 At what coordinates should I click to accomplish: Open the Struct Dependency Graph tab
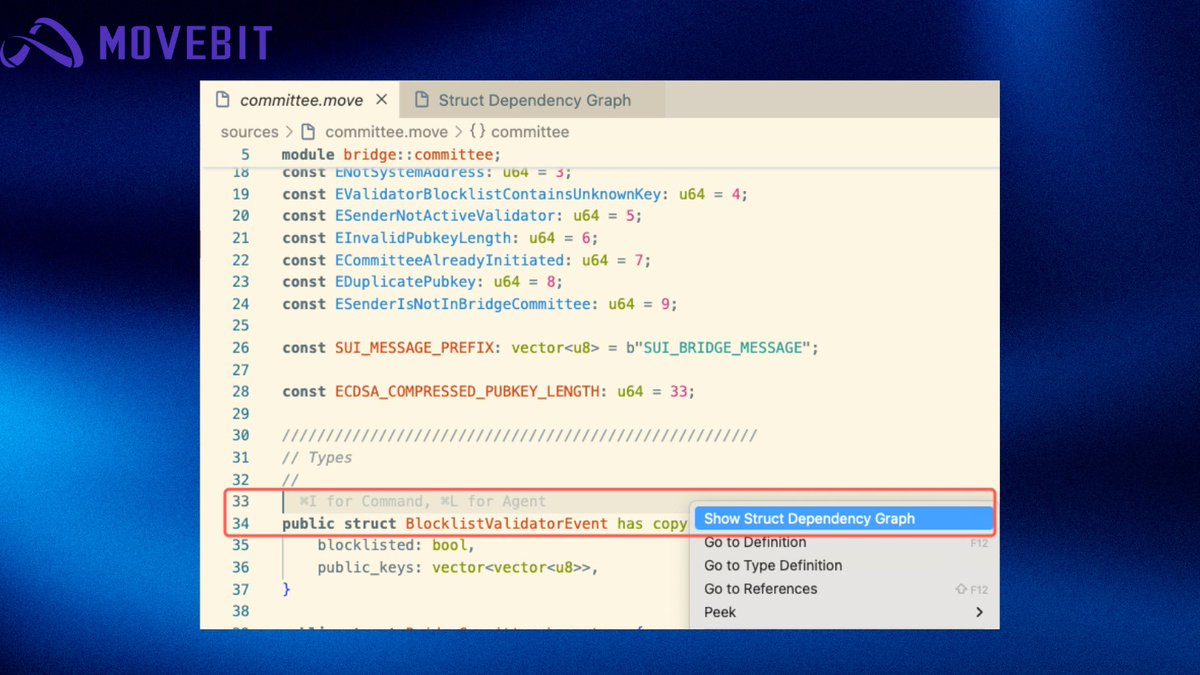point(532,100)
